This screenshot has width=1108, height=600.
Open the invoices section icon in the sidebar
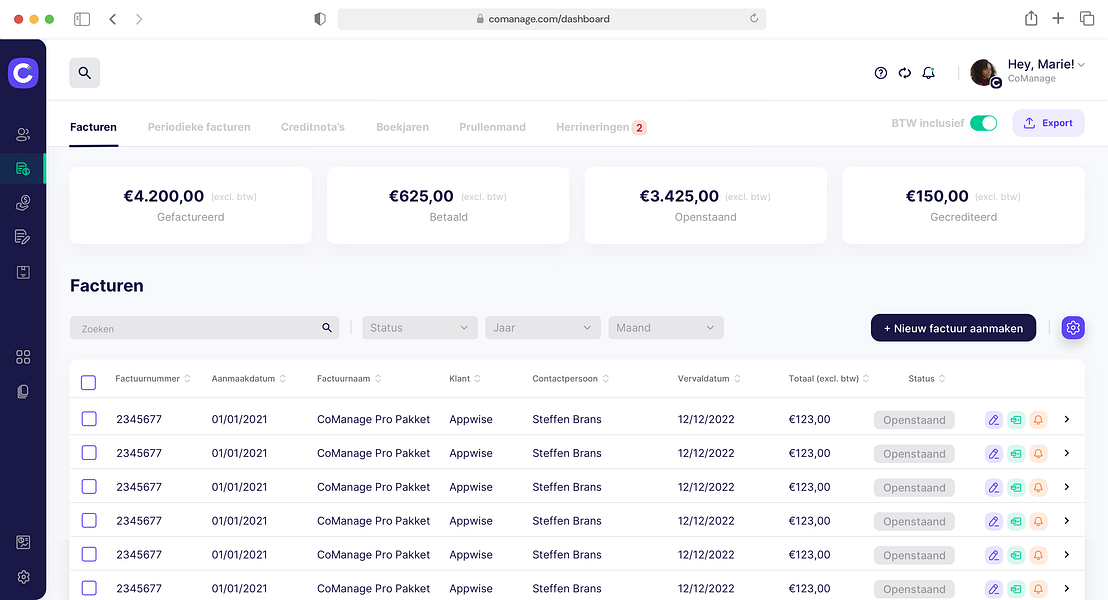23,169
